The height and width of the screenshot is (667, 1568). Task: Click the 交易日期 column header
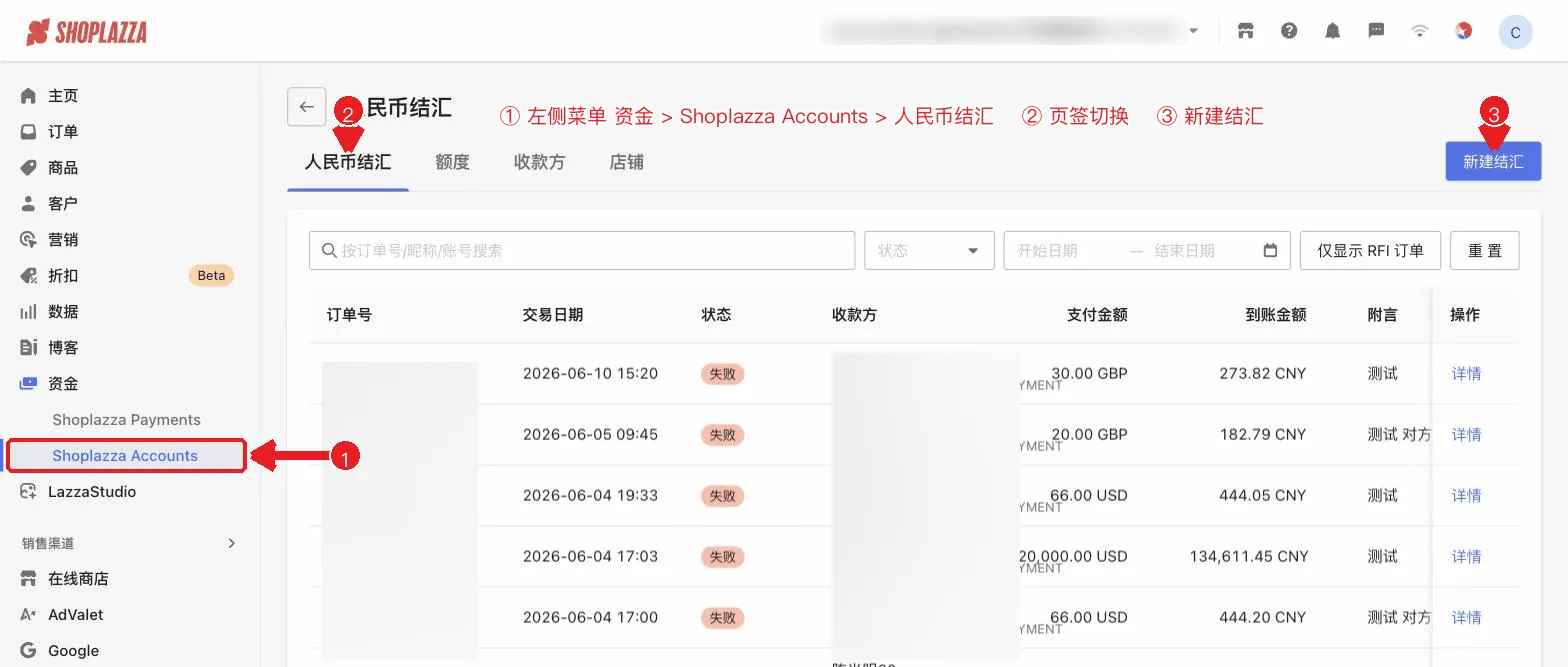pos(553,314)
